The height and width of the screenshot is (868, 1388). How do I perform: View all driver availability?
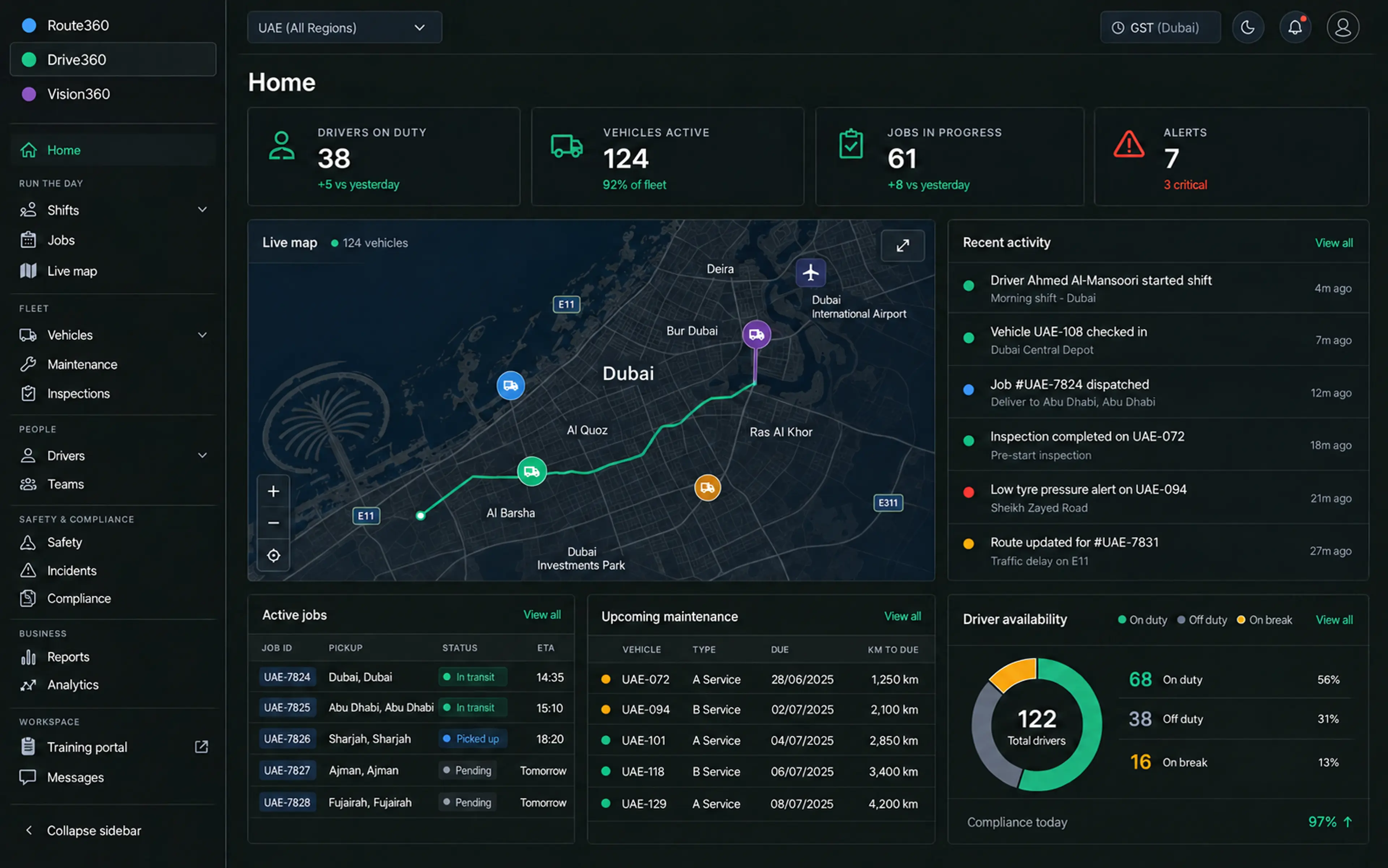pyautogui.click(x=1333, y=619)
